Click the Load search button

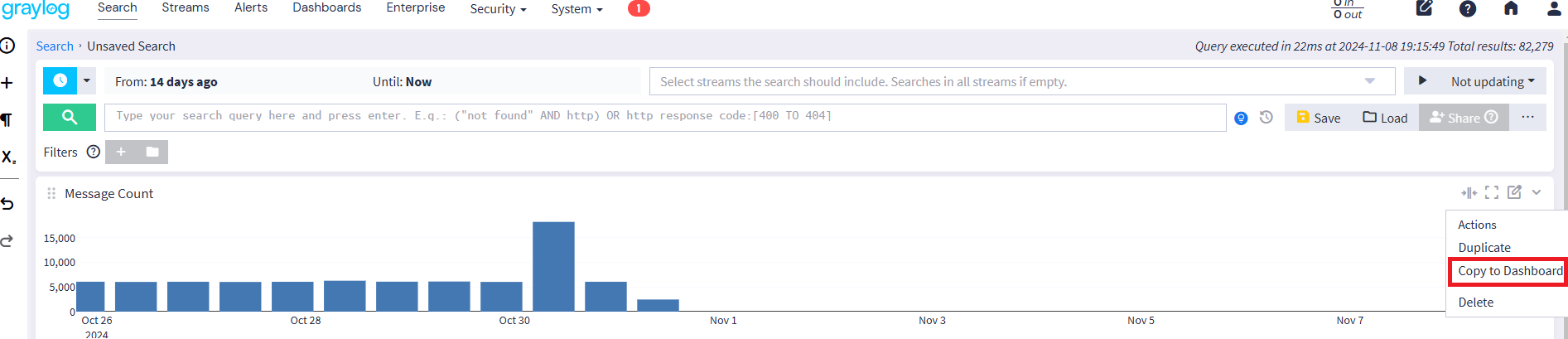coord(1385,118)
